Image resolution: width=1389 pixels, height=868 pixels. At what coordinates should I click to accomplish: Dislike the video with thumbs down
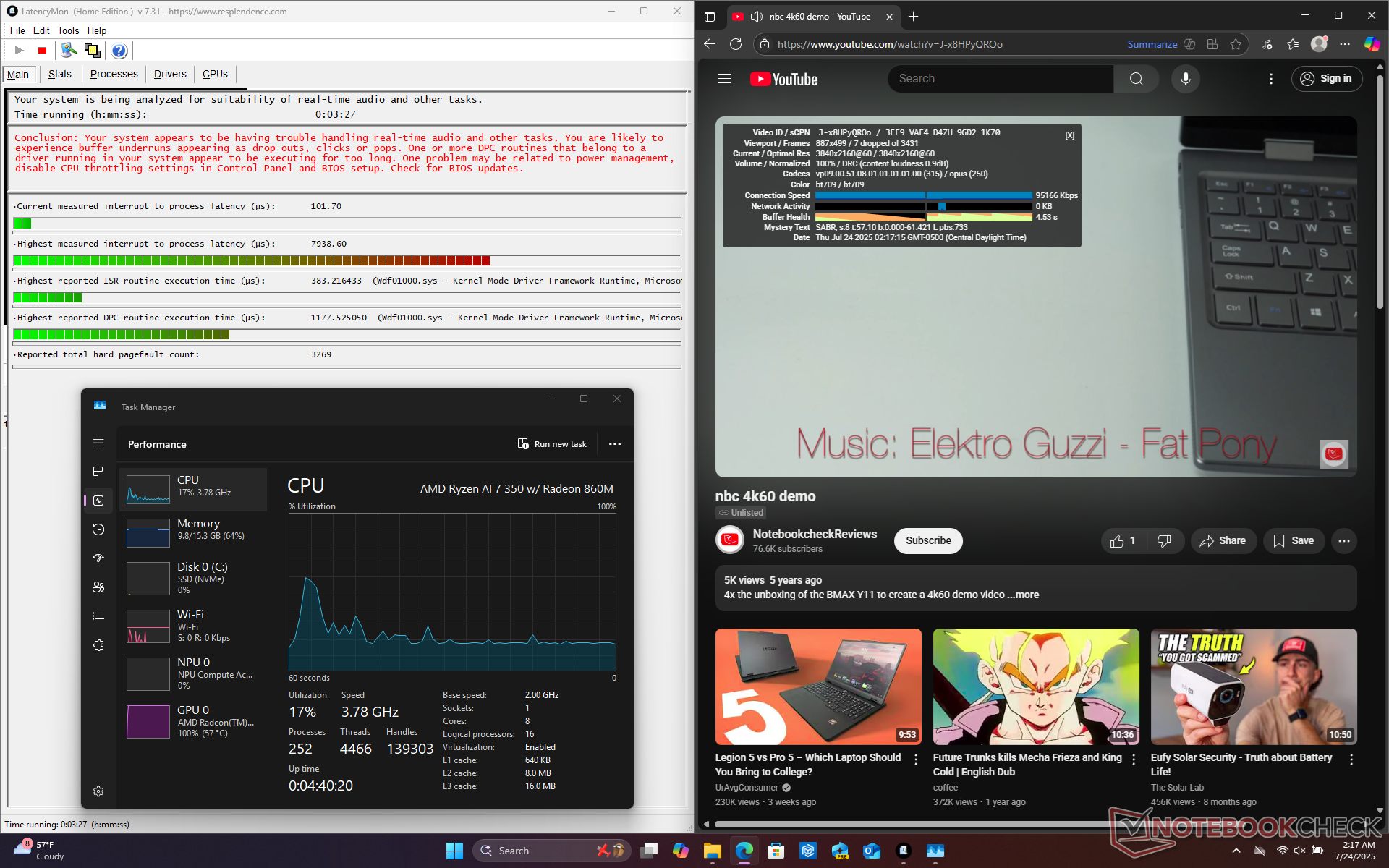click(1164, 541)
